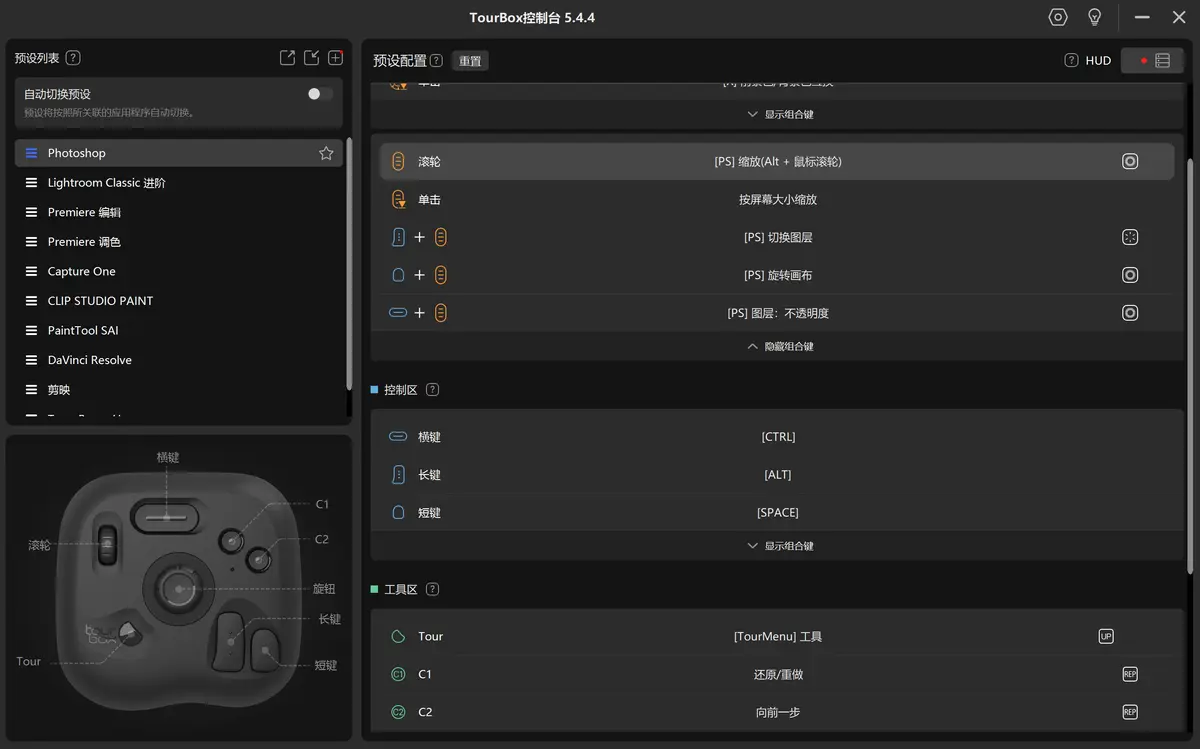Open the settings hexagon icon in title bar

click(x=1058, y=18)
